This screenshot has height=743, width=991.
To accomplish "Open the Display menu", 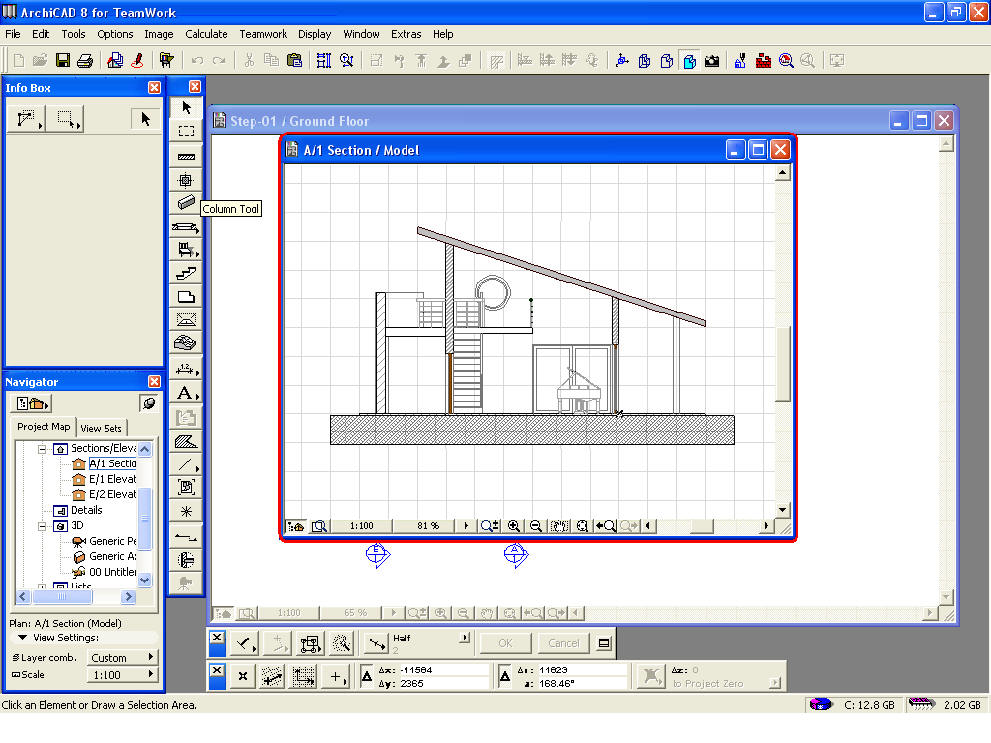I will pos(315,34).
